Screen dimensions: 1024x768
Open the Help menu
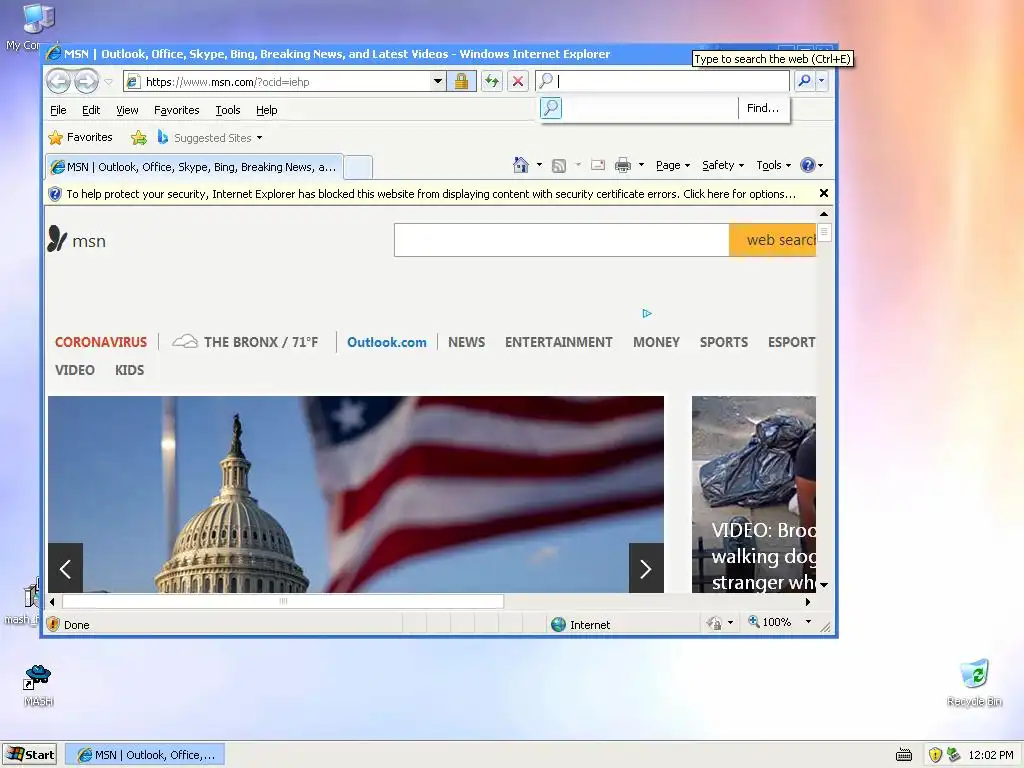tap(266, 110)
